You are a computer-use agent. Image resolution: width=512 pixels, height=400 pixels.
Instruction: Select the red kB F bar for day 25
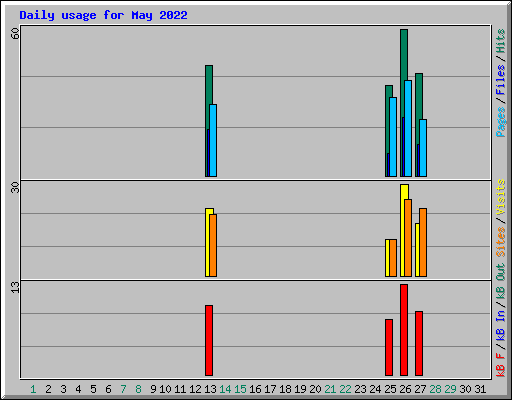point(389,348)
